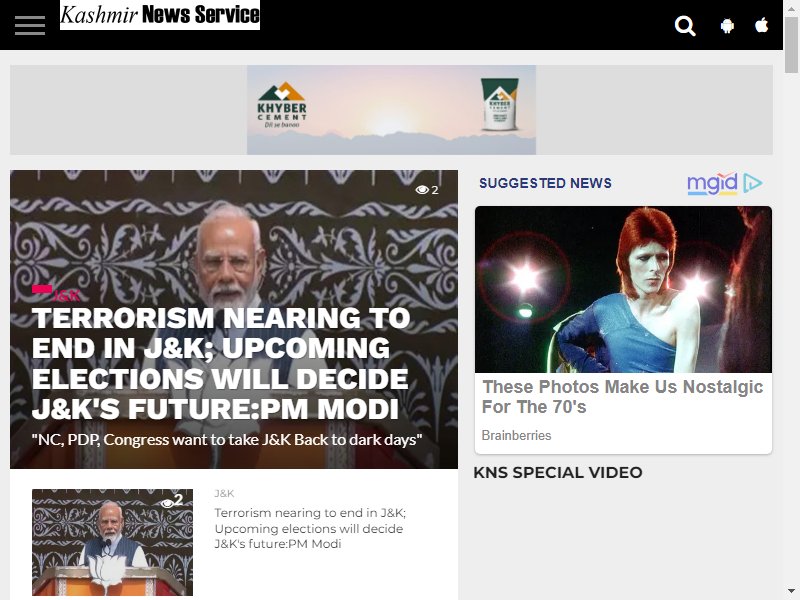Screen dimensions: 800x600
Task: Open the David Bowie nostalgic photo thumbnail
Action: click(623, 289)
